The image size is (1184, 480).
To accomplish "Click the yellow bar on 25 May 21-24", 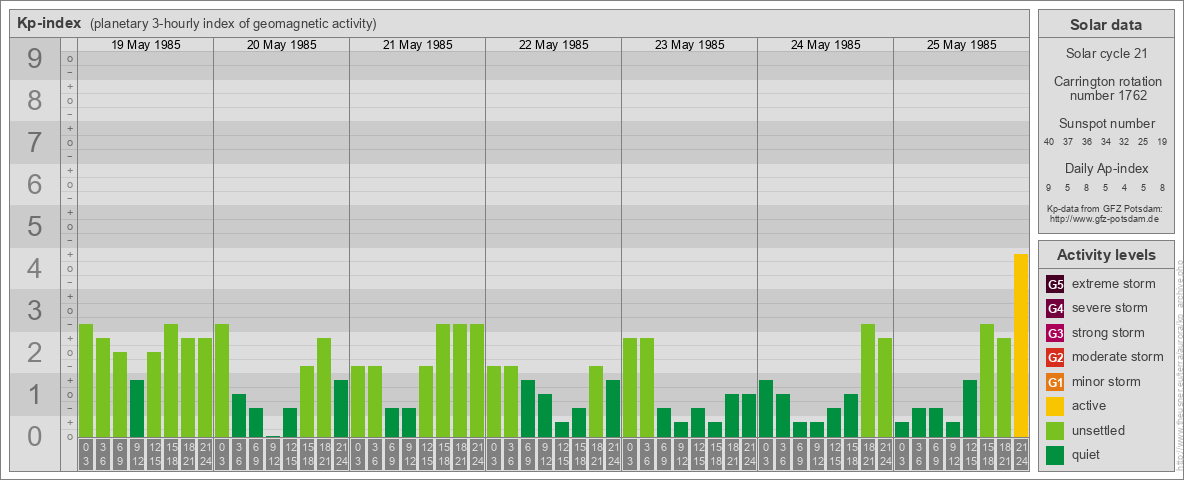I will pos(1021,346).
